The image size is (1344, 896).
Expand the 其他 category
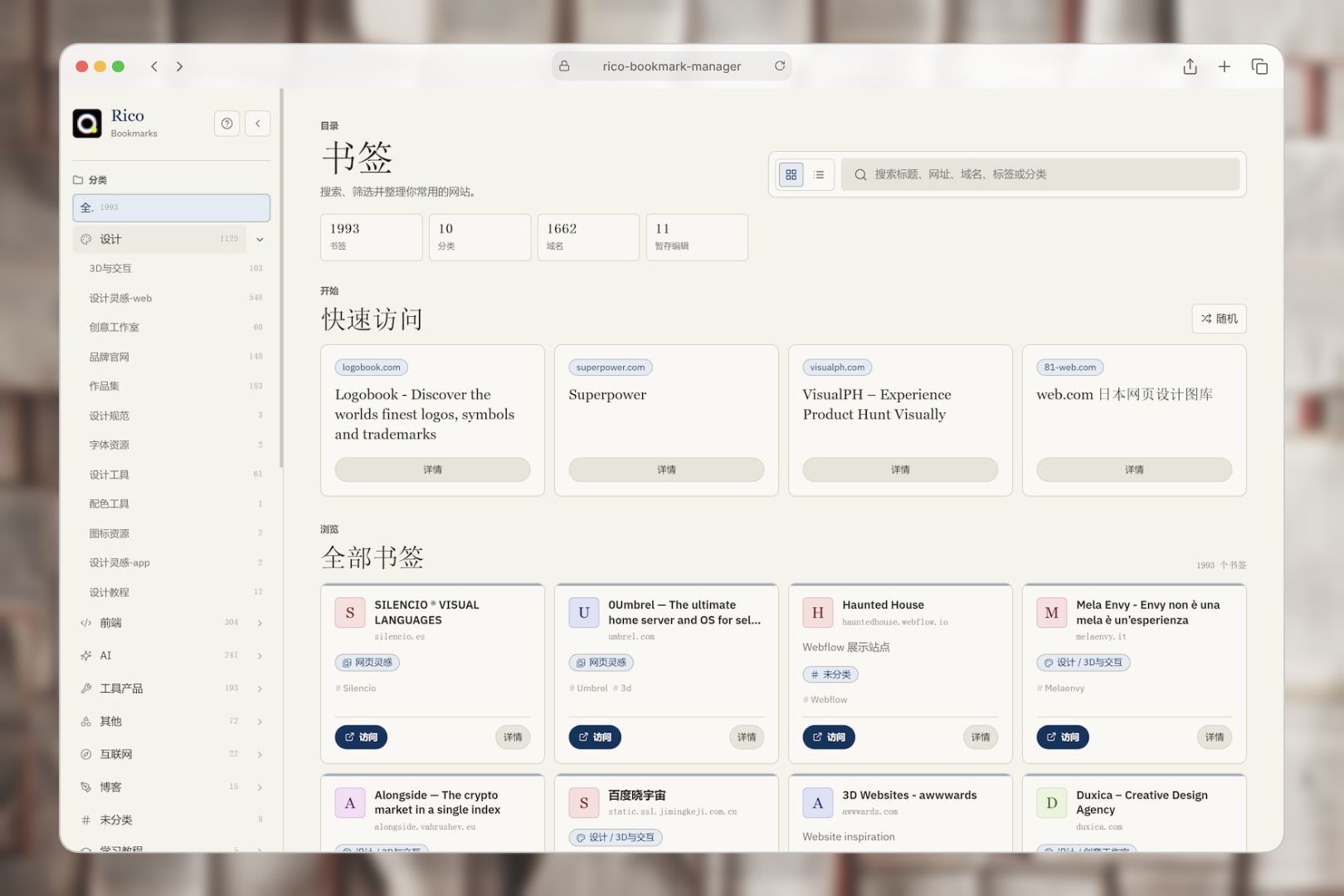click(x=260, y=721)
